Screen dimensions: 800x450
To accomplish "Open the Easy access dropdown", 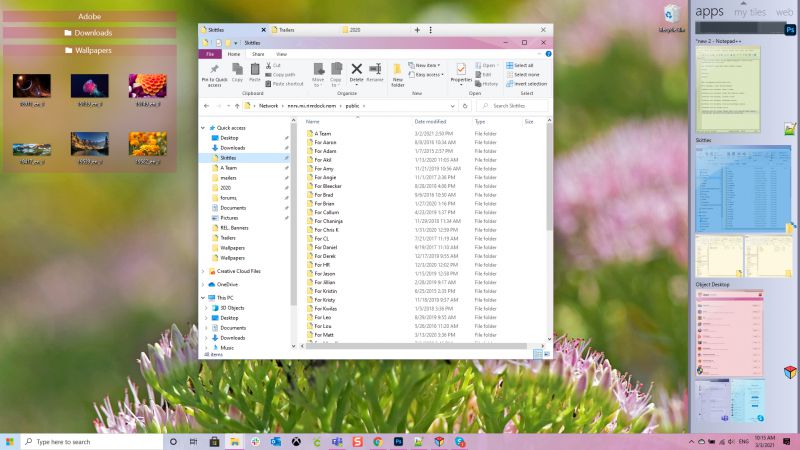I will coord(430,74).
